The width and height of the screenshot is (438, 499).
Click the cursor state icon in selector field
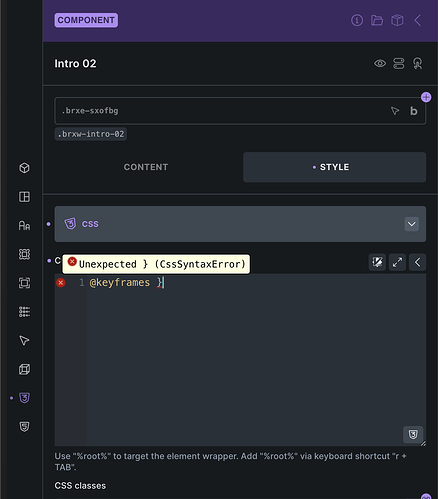click(395, 111)
